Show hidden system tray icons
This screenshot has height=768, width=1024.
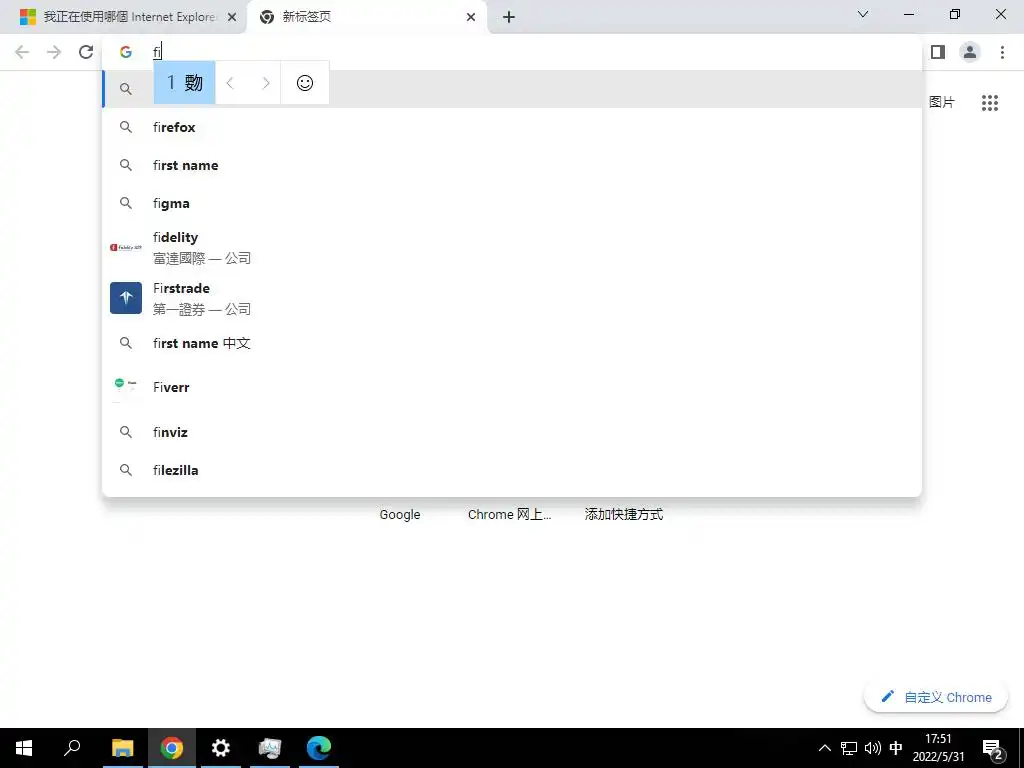pos(825,748)
